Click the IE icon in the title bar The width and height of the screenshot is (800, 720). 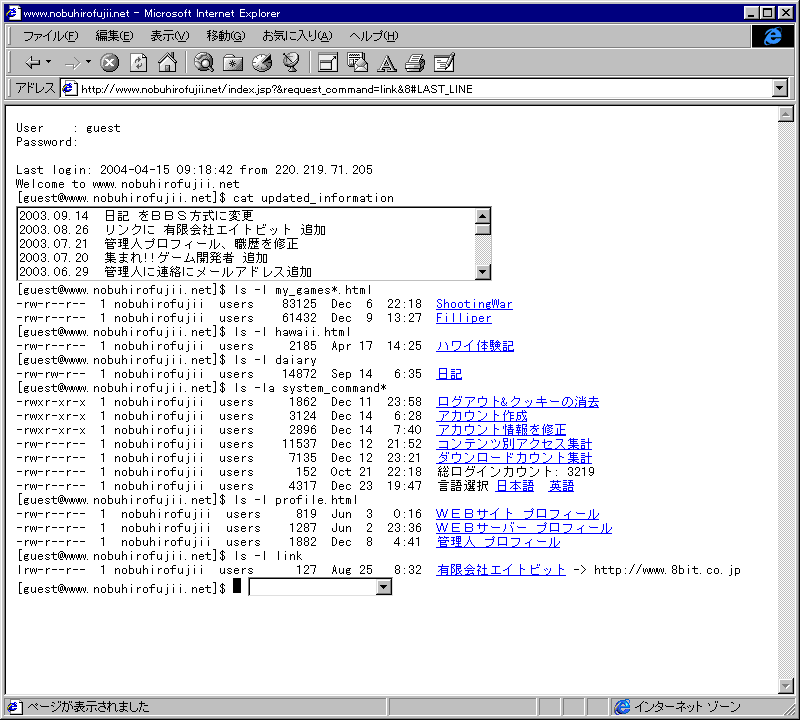click(x=13, y=13)
